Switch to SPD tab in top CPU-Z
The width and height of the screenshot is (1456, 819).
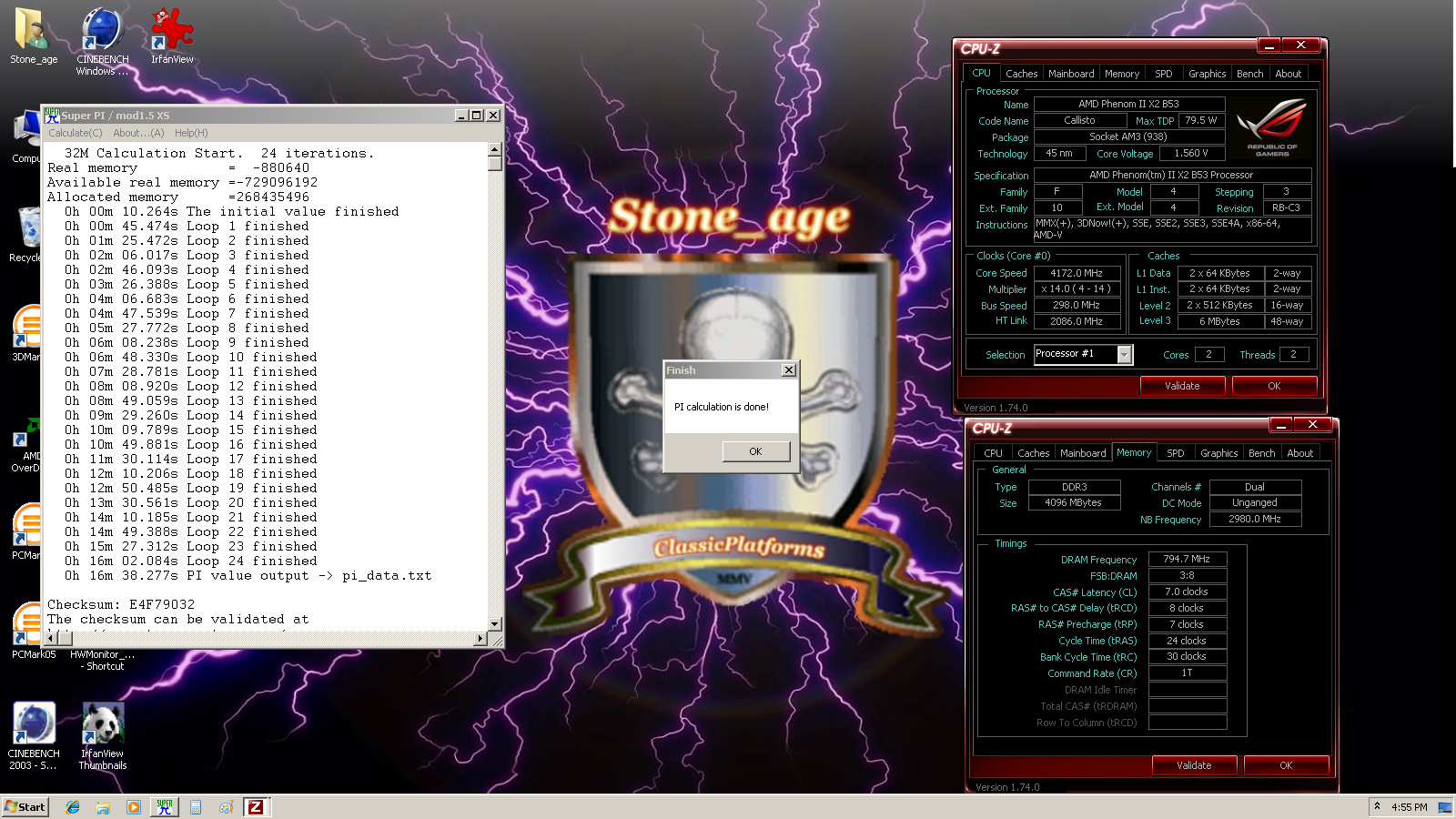(1163, 74)
